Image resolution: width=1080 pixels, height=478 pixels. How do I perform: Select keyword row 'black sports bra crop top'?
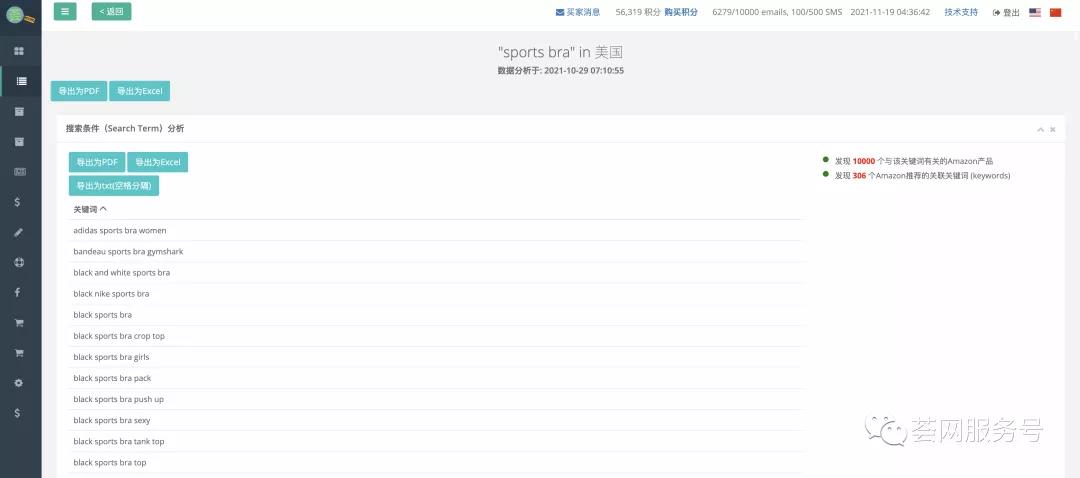tap(435, 336)
